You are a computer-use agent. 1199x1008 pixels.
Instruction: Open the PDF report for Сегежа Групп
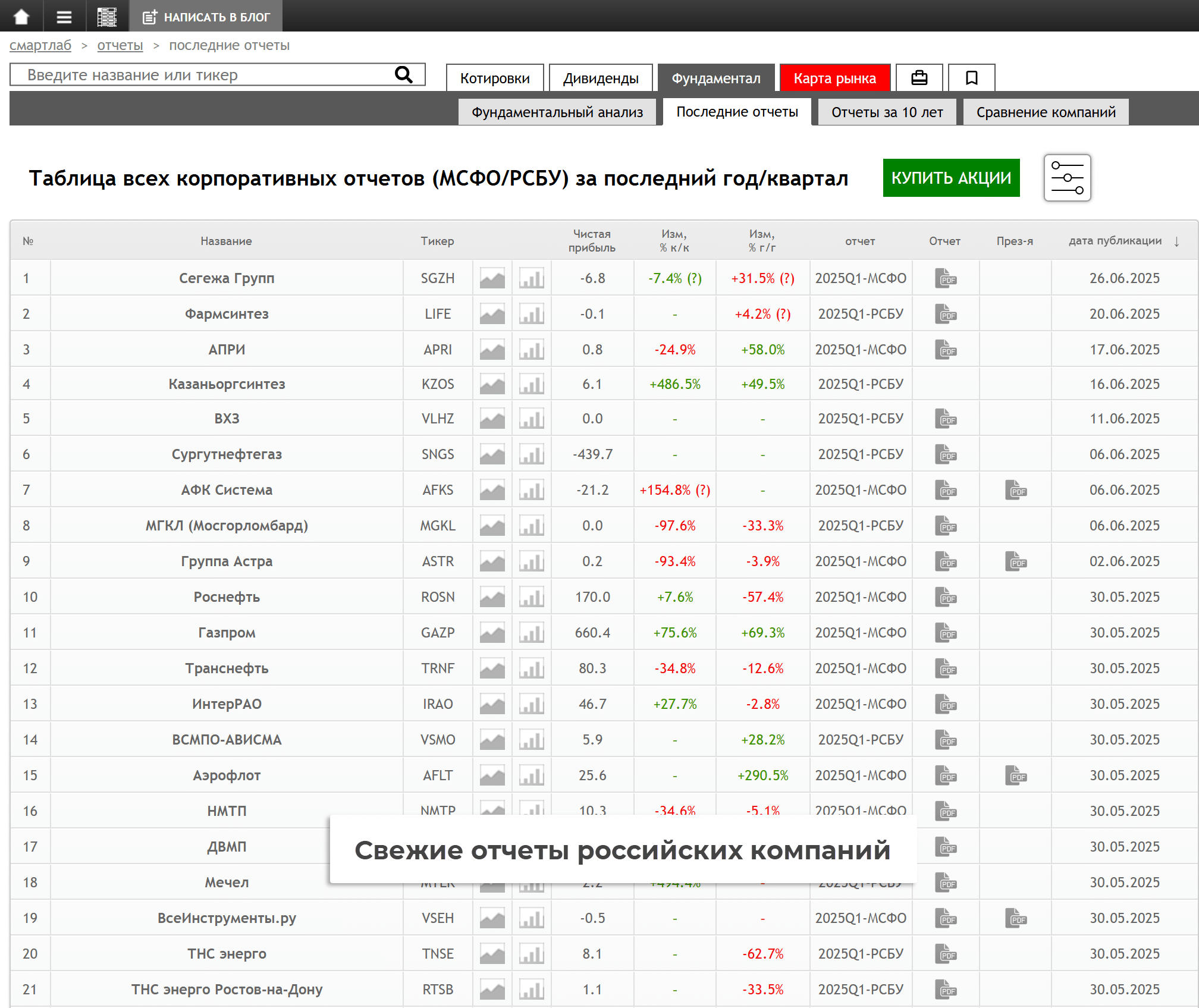pyautogui.click(x=945, y=278)
